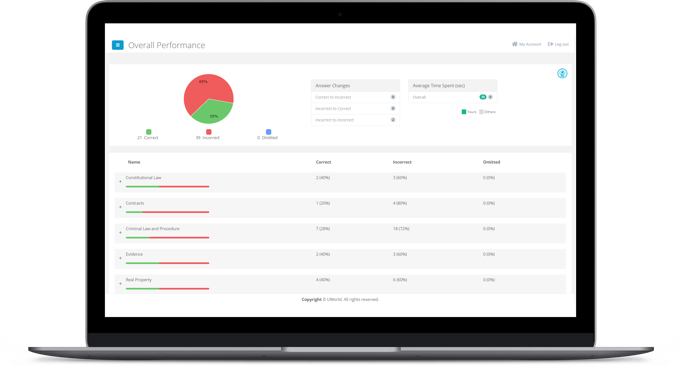Click the green Correct legend square
Image resolution: width=681 pixels, height=367 pixels.
[149, 132]
